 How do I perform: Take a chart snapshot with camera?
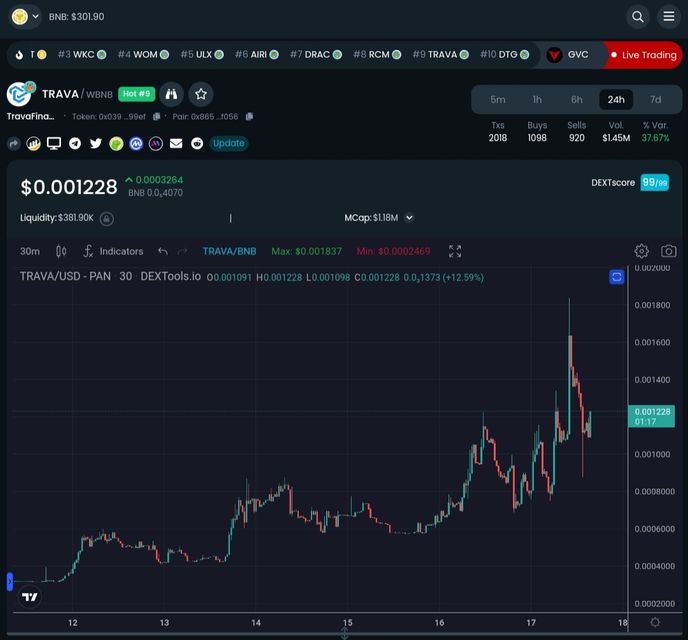669,251
